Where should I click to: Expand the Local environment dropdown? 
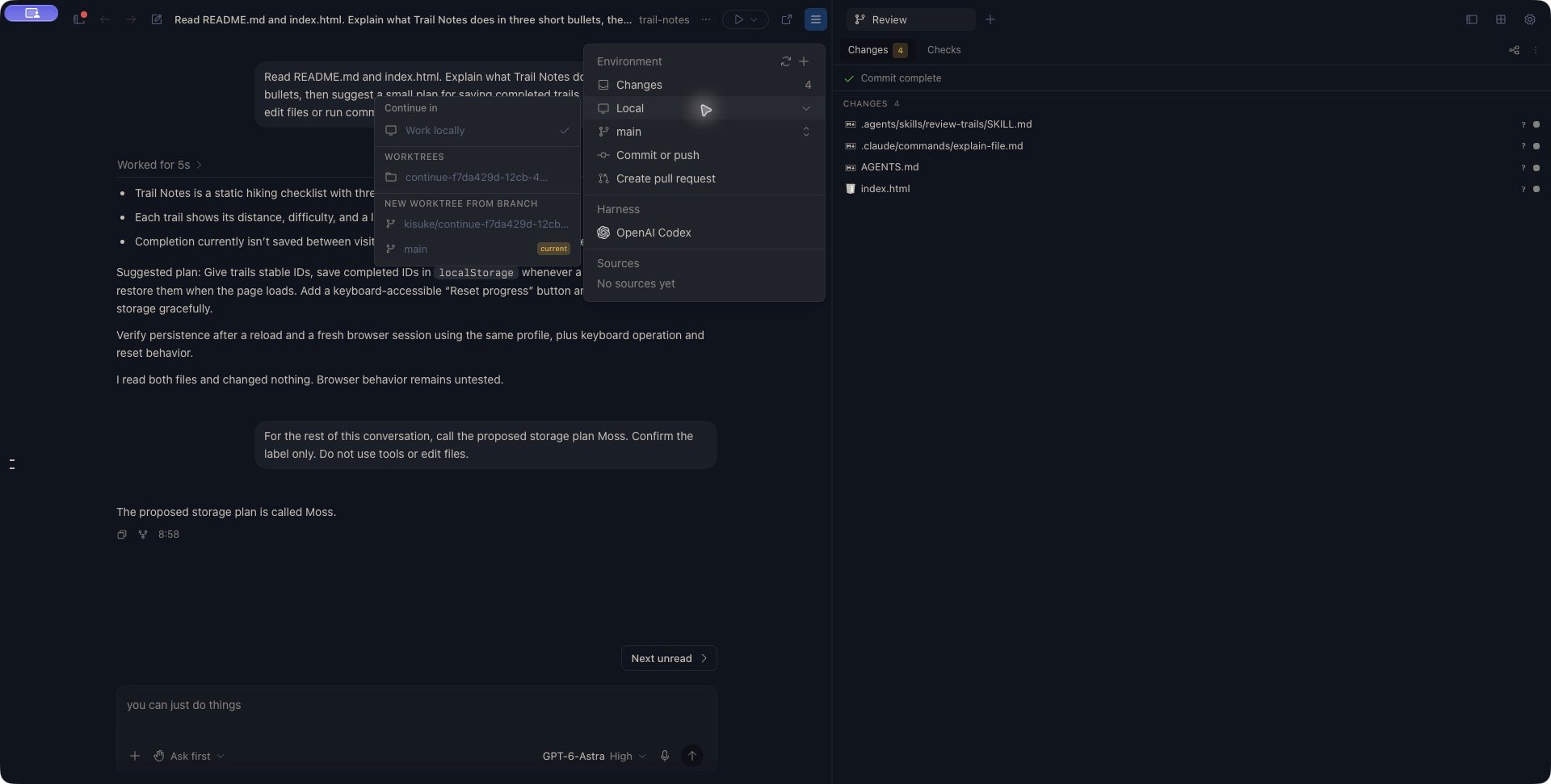click(704, 108)
